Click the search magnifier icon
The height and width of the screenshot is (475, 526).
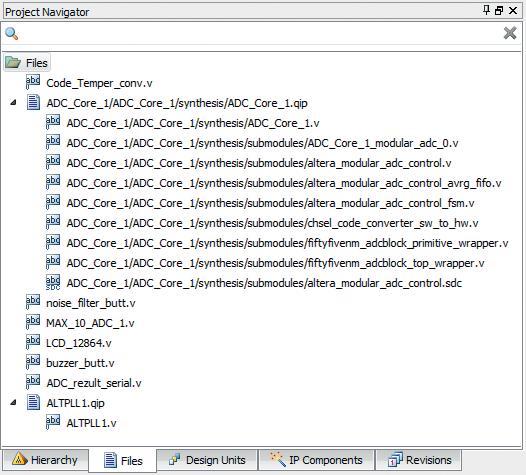click(x=12, y=34)
